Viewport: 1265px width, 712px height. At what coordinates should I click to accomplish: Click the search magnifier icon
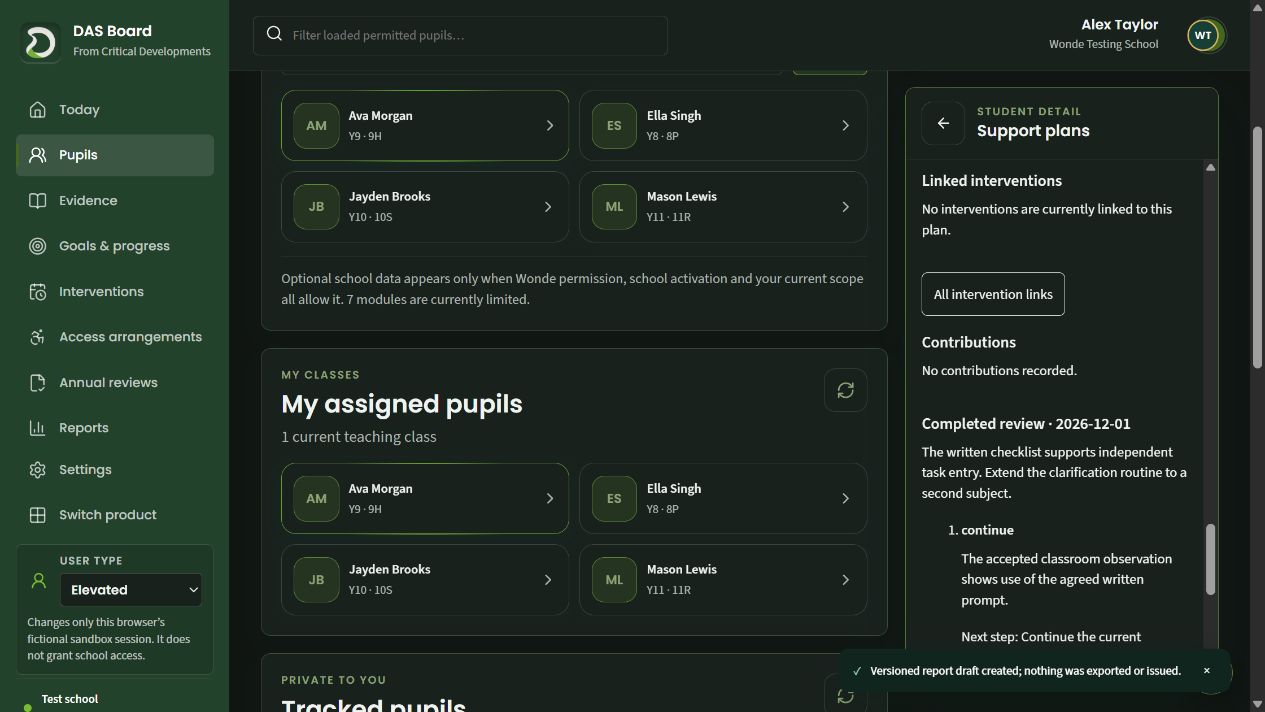274,34
